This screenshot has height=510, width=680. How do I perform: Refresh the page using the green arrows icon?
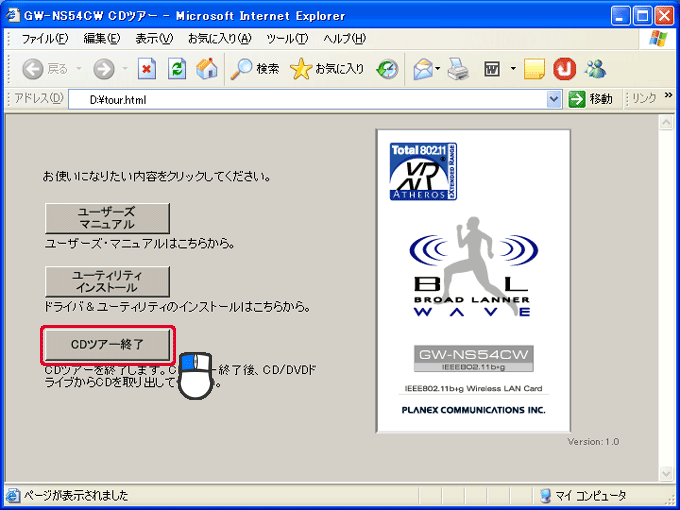[177, 69]
